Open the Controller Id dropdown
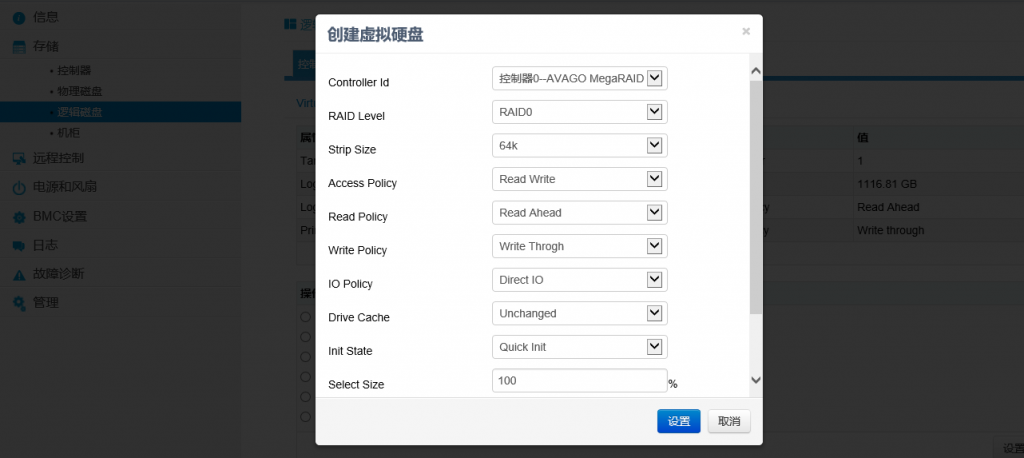Viewport: 1024px width, 458px height. point(579,78)
